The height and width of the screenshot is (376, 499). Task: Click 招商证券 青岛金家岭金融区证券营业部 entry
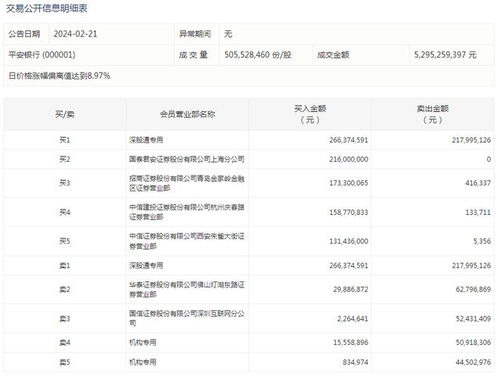[187, 183]
